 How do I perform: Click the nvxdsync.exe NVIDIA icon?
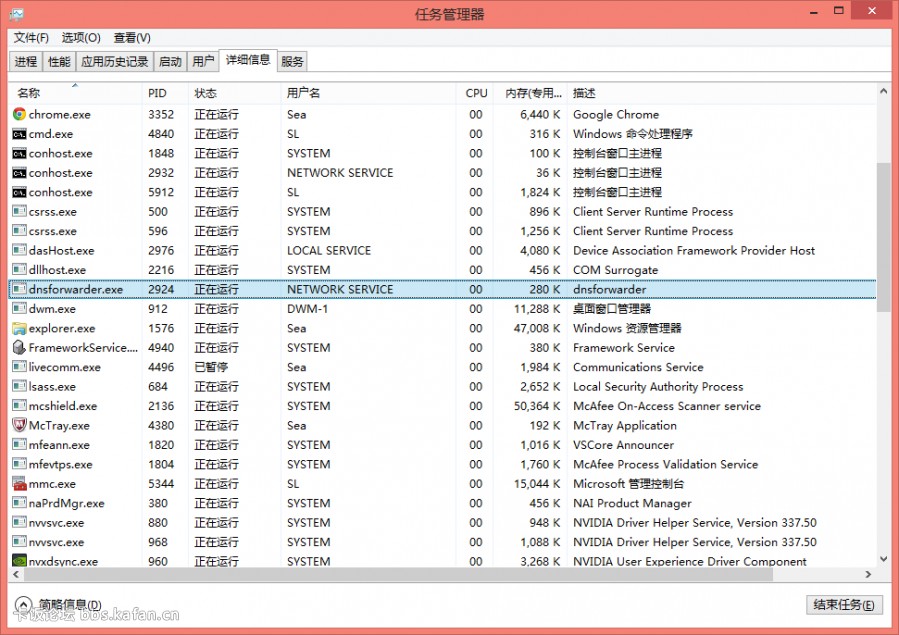(19, 561)
